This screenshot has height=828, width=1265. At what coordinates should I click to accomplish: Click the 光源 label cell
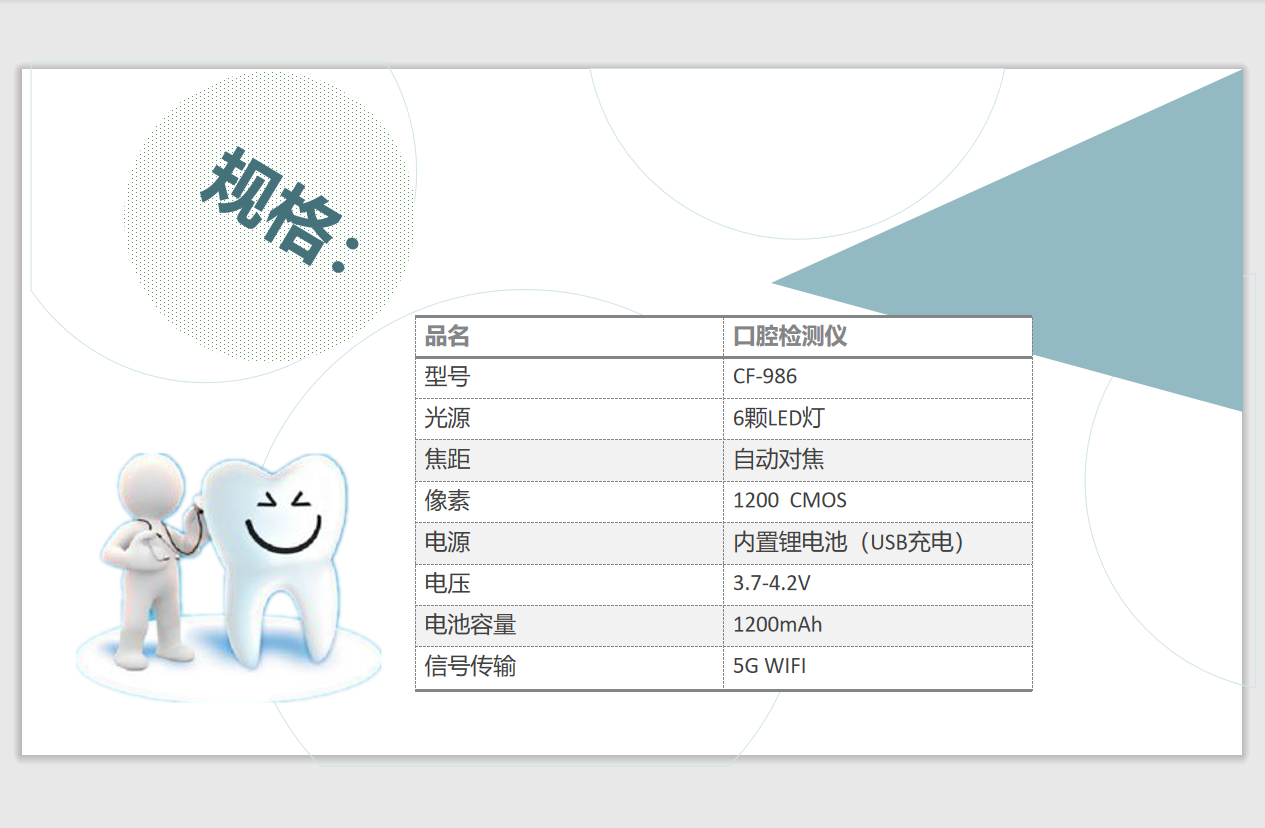coord(569,419)
